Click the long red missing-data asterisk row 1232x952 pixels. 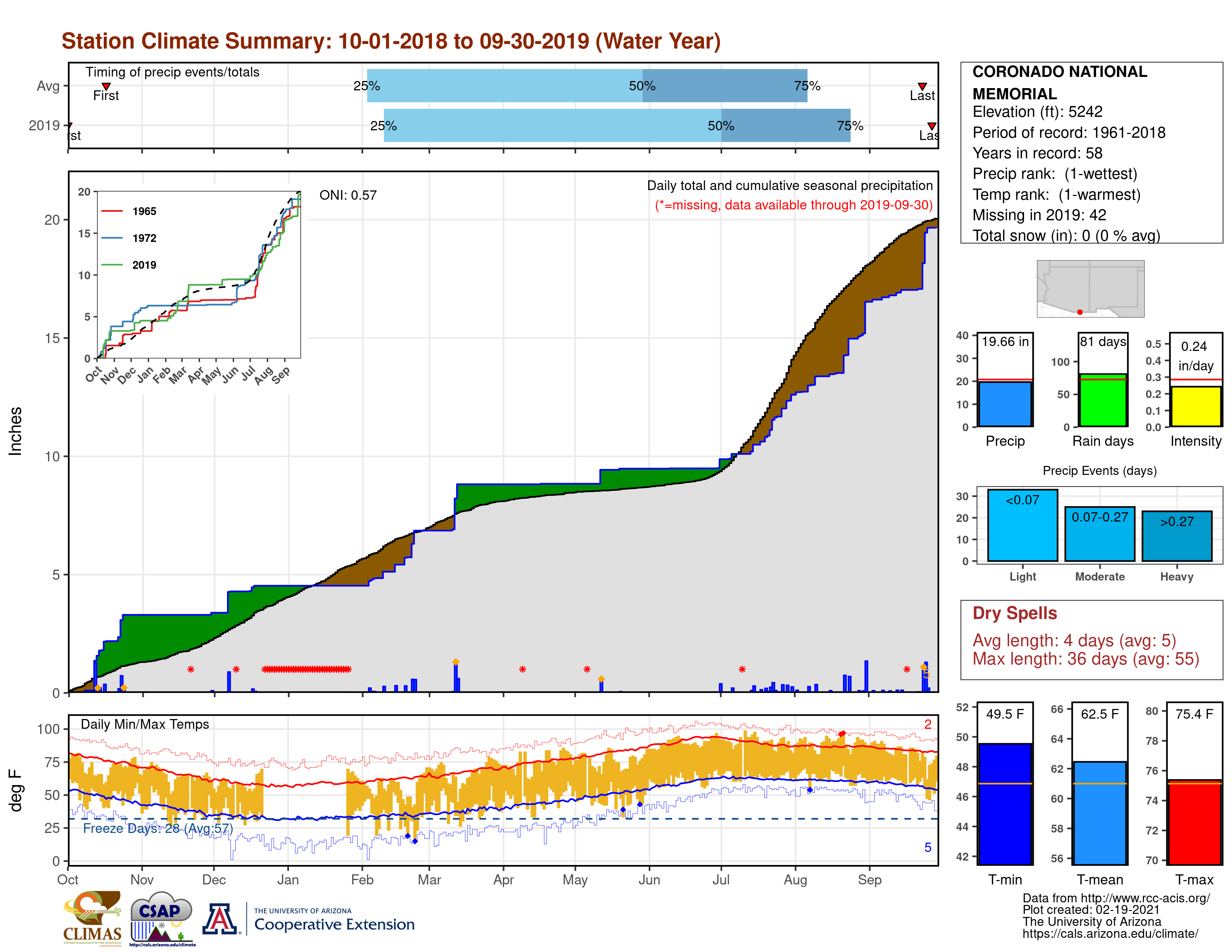[x=306, y=669]
